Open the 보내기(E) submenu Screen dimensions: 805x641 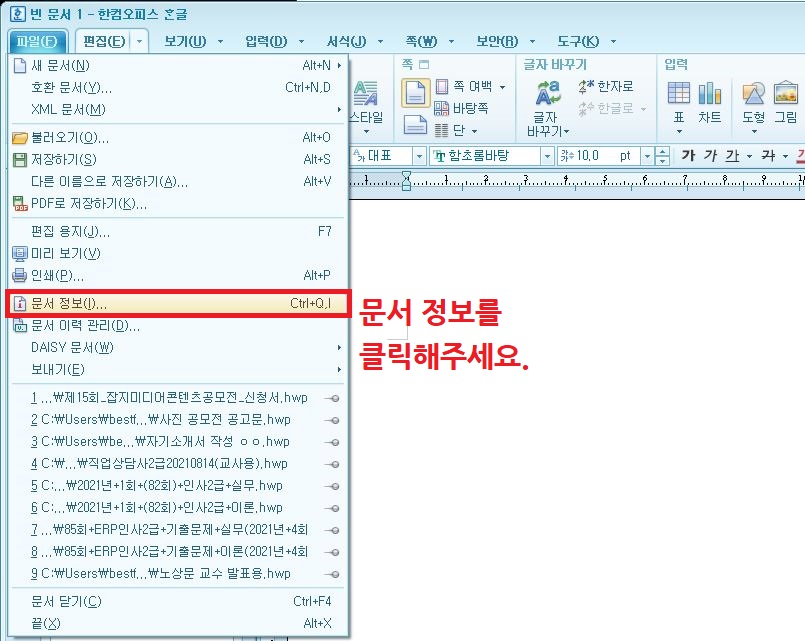coord(178,370)
